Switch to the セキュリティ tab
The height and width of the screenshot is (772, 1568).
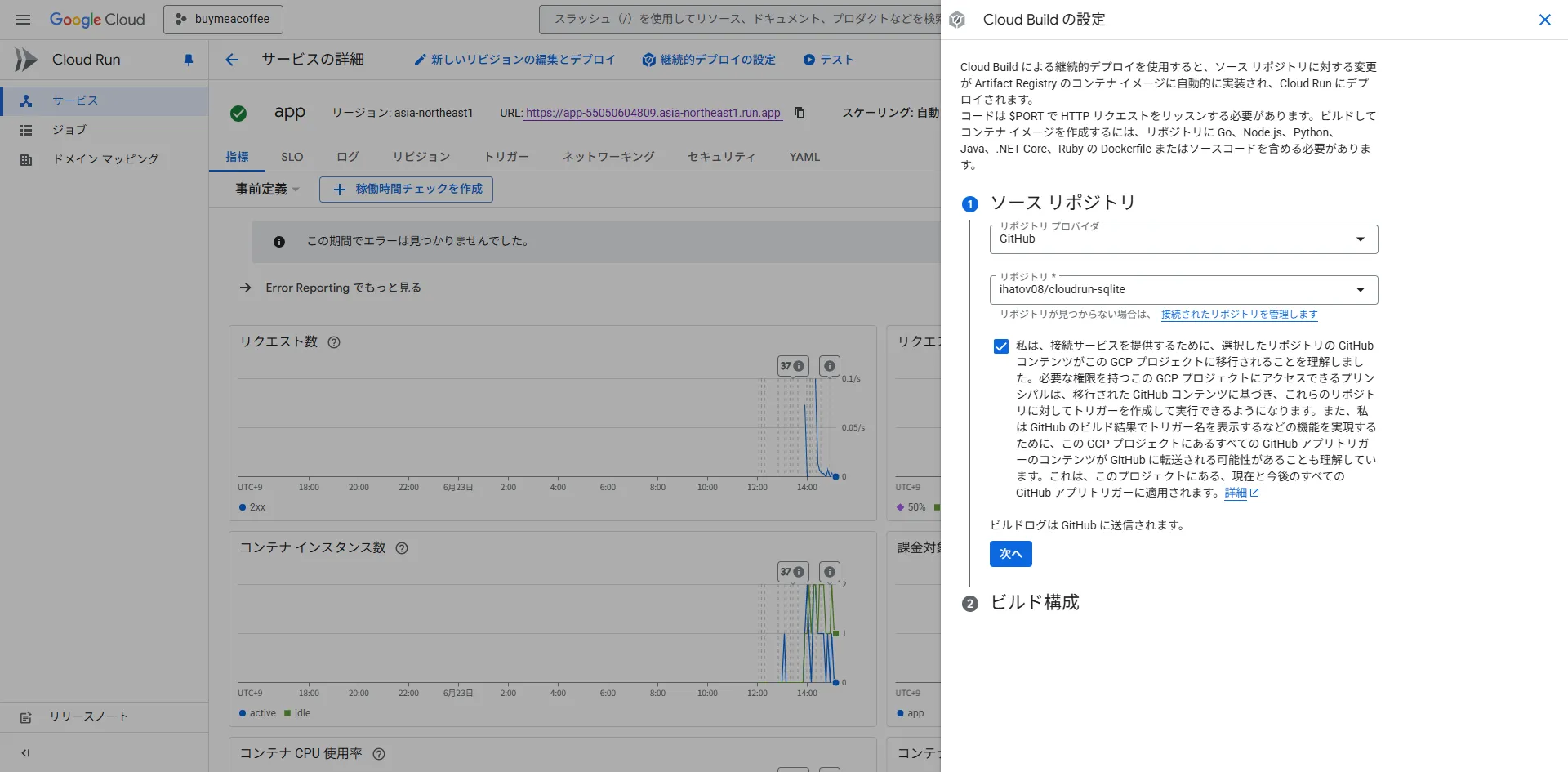point(721,157)
